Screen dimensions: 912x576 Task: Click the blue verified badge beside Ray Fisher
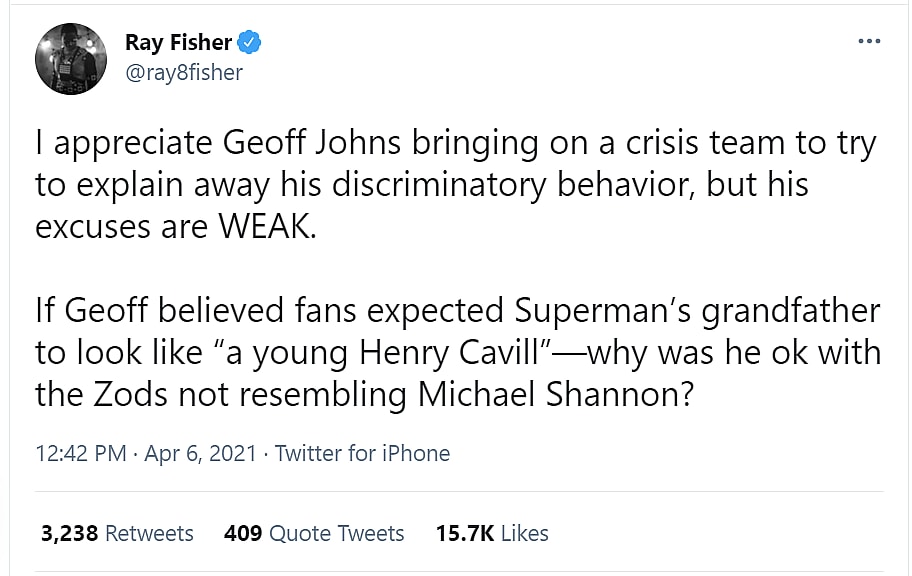click(x=250, y=43)
